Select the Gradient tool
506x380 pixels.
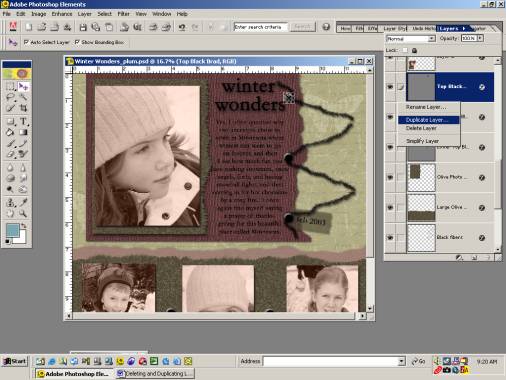(23, 132)
